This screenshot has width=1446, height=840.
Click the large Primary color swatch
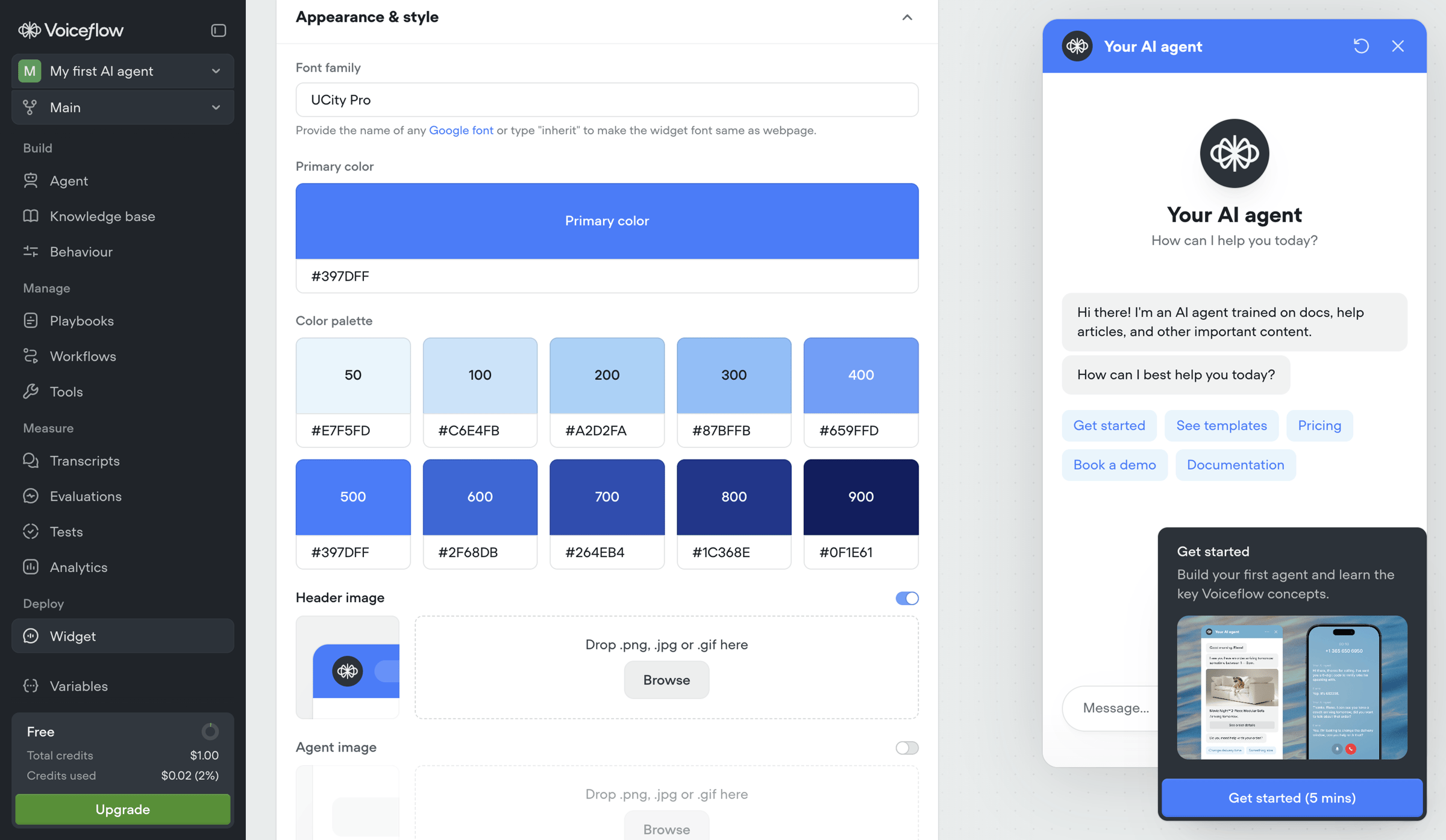(607, 221)
